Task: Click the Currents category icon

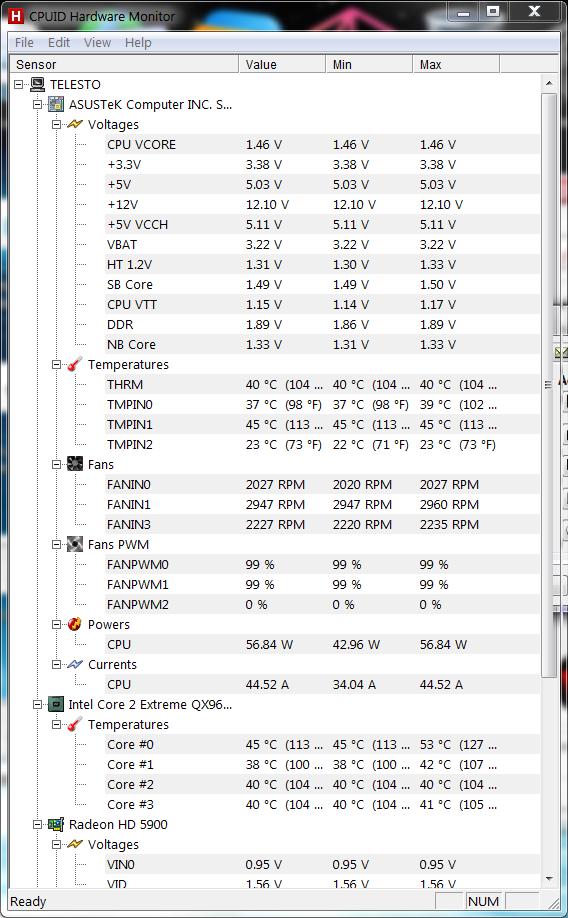Action: [75, 664]
